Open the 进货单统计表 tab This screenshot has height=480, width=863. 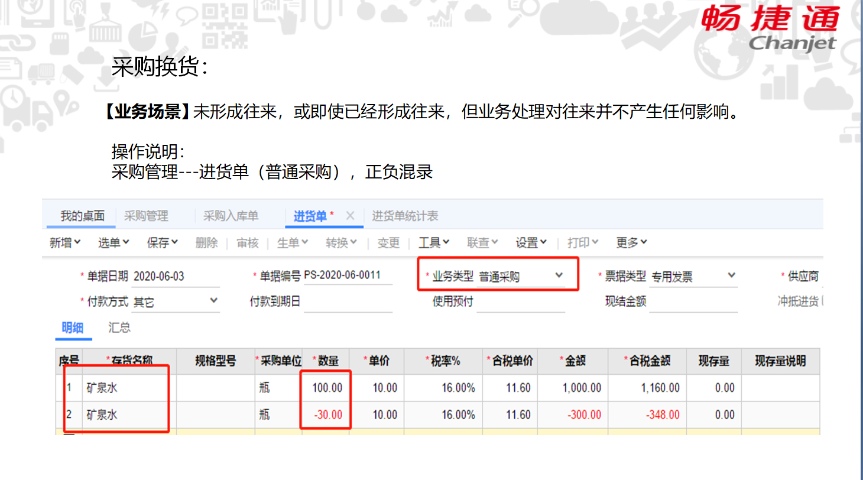(x=405, y=216)
